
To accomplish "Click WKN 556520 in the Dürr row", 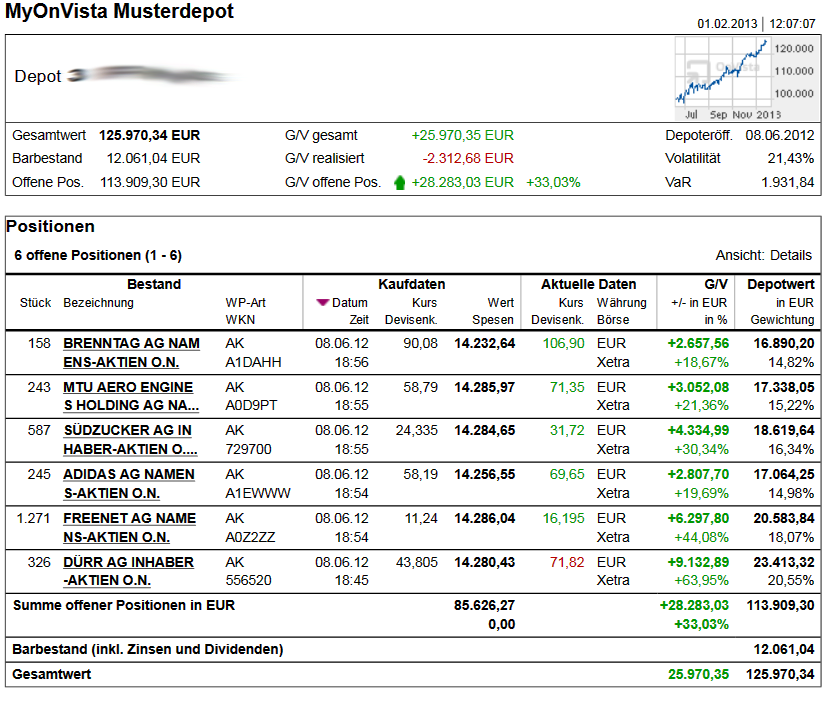I will pos(249,580).
